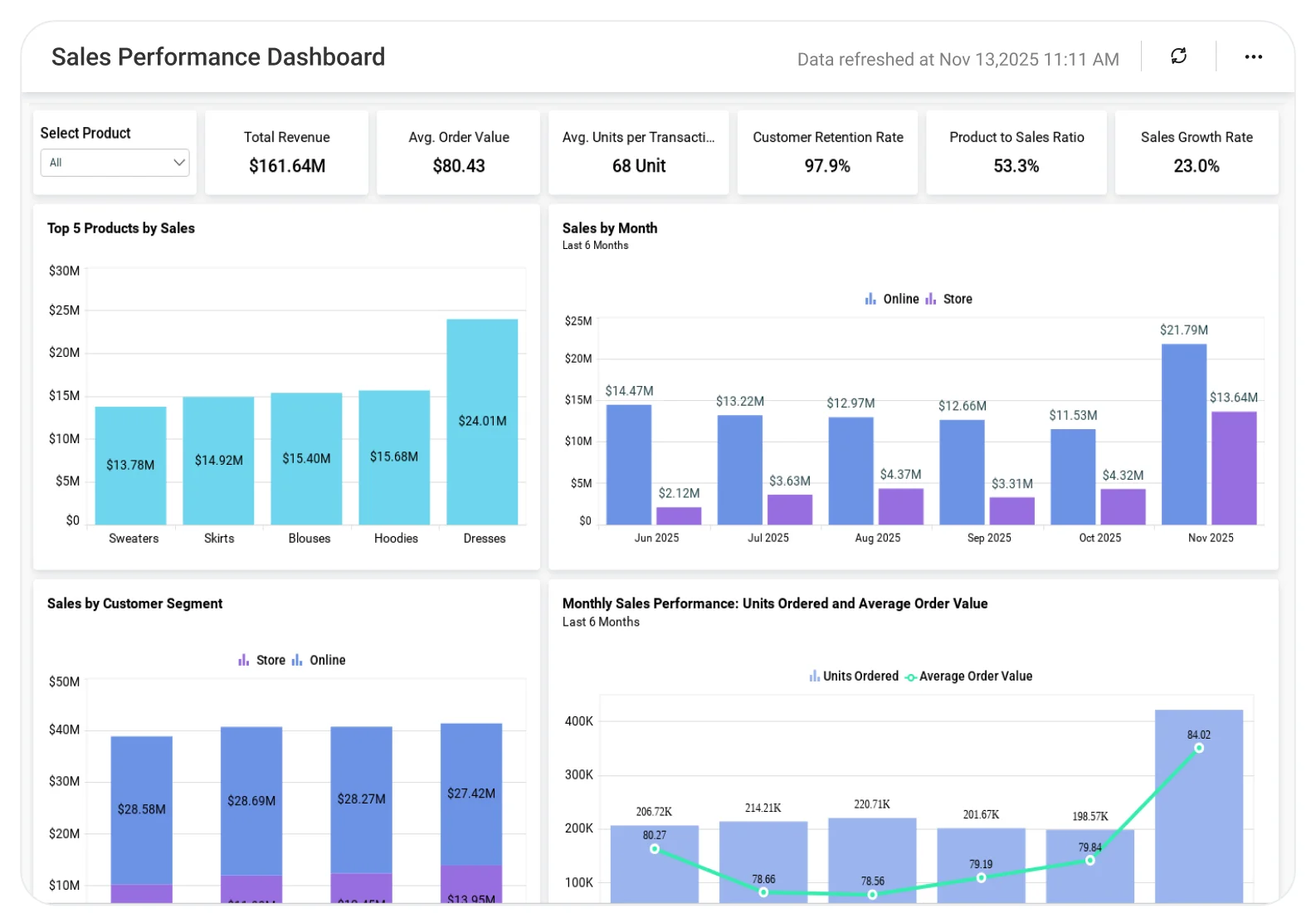Screen dimensions: 1316x923
Task: Click the Dresses bar showing $24.01M
Action: coord(482,422)
